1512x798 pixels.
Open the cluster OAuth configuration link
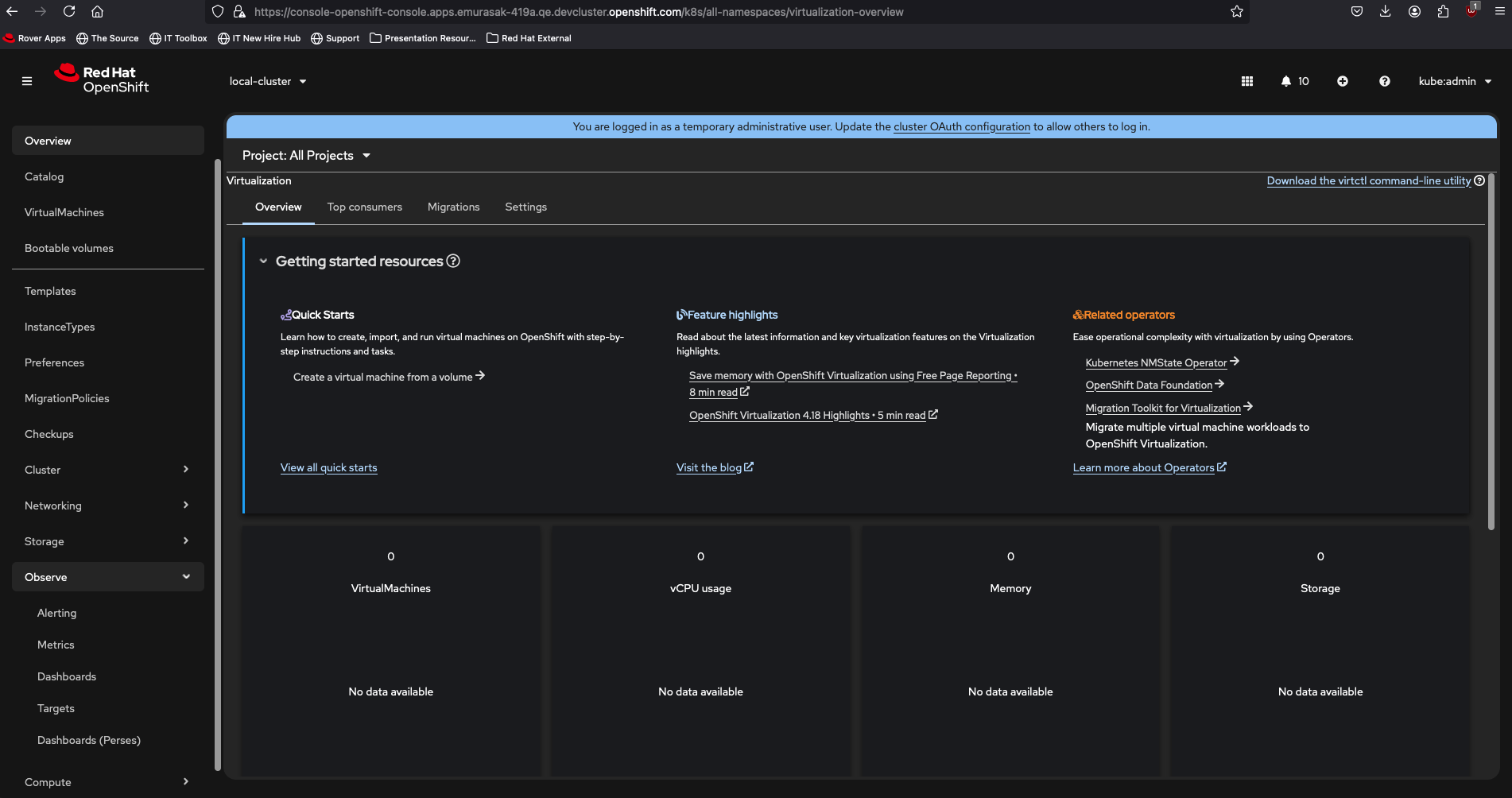point(961,127)
